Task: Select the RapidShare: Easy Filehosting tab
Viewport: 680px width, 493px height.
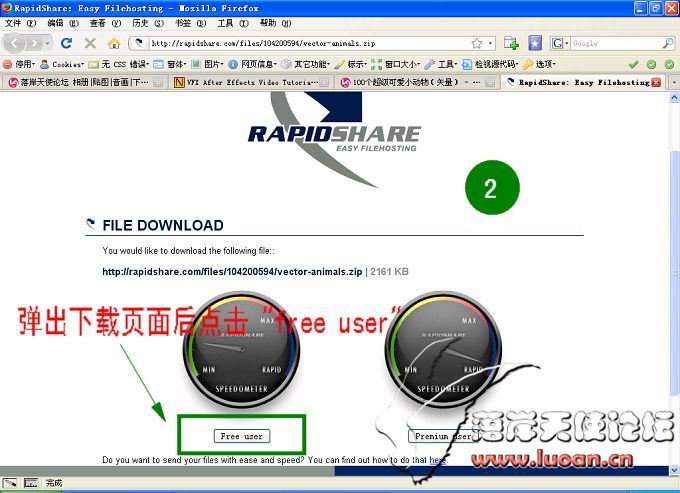Action: (x=584, y=82)
